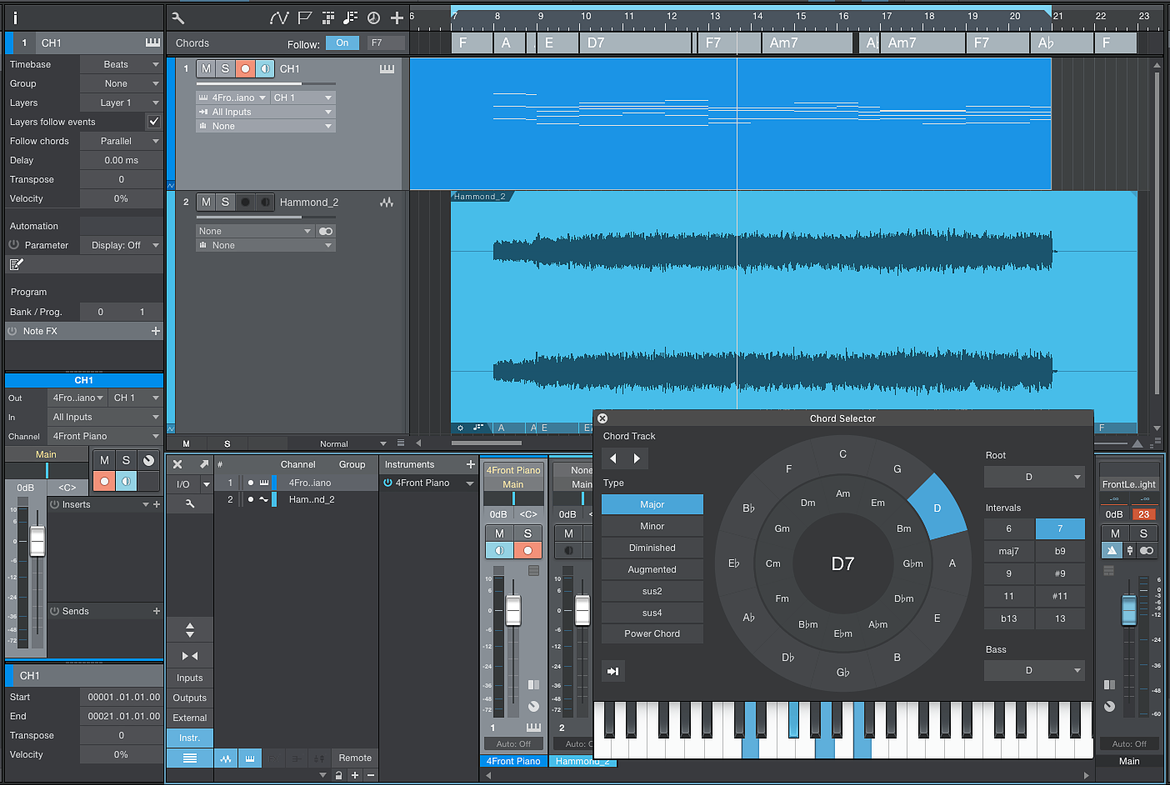1170x785 pixels.
Task: Toggle Note FX power button
Action: click(13, 331)
